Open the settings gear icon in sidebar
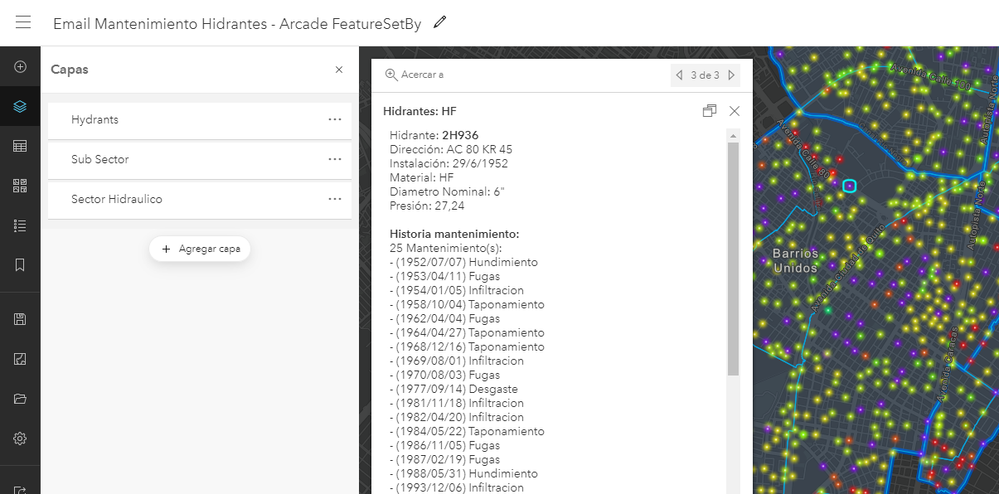Screen dimensions: 999x494 pyautogui.click(x=20, y=438)
